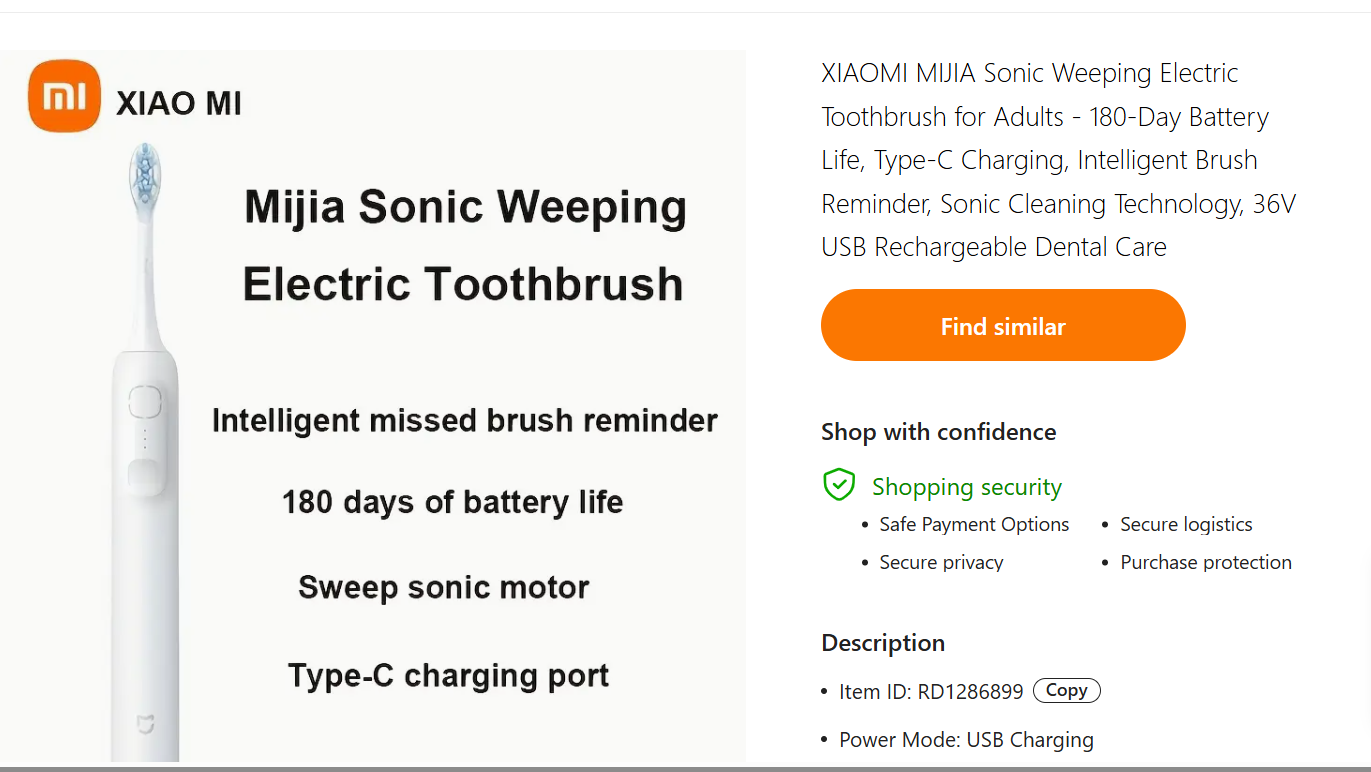
Task: Click the green Shopping security shield icon
Action: click(x=838, y=485)
